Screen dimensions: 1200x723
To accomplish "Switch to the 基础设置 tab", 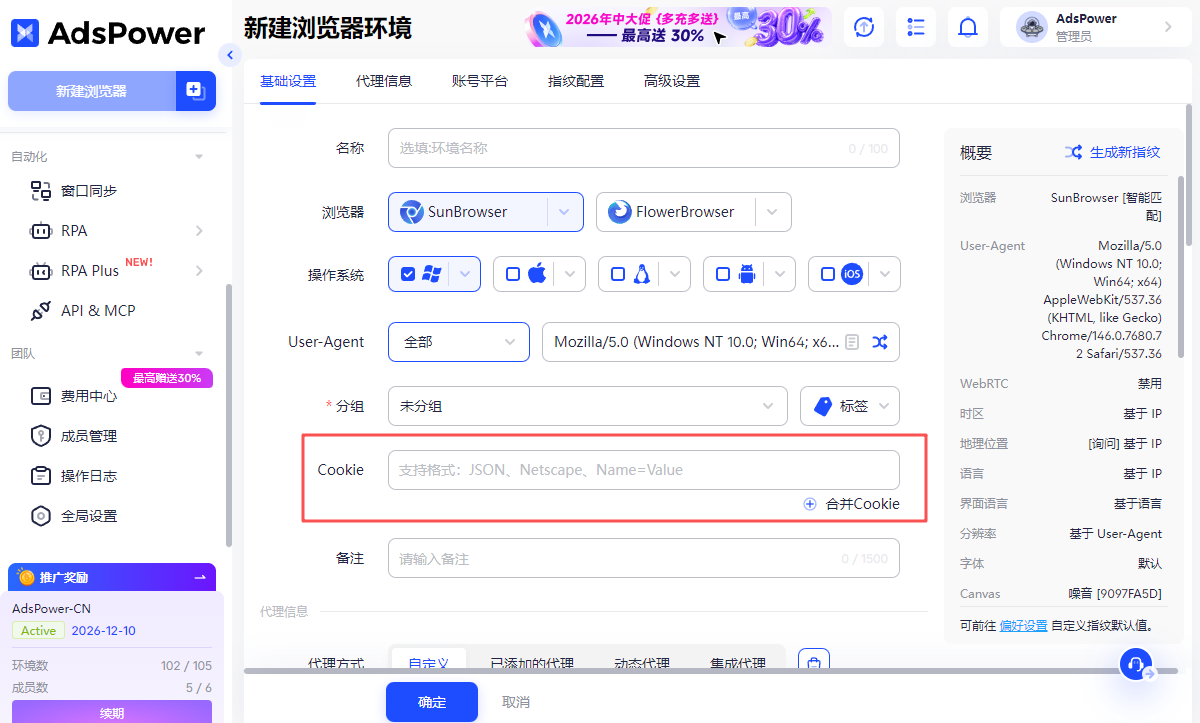I will [x=288, y=81].
